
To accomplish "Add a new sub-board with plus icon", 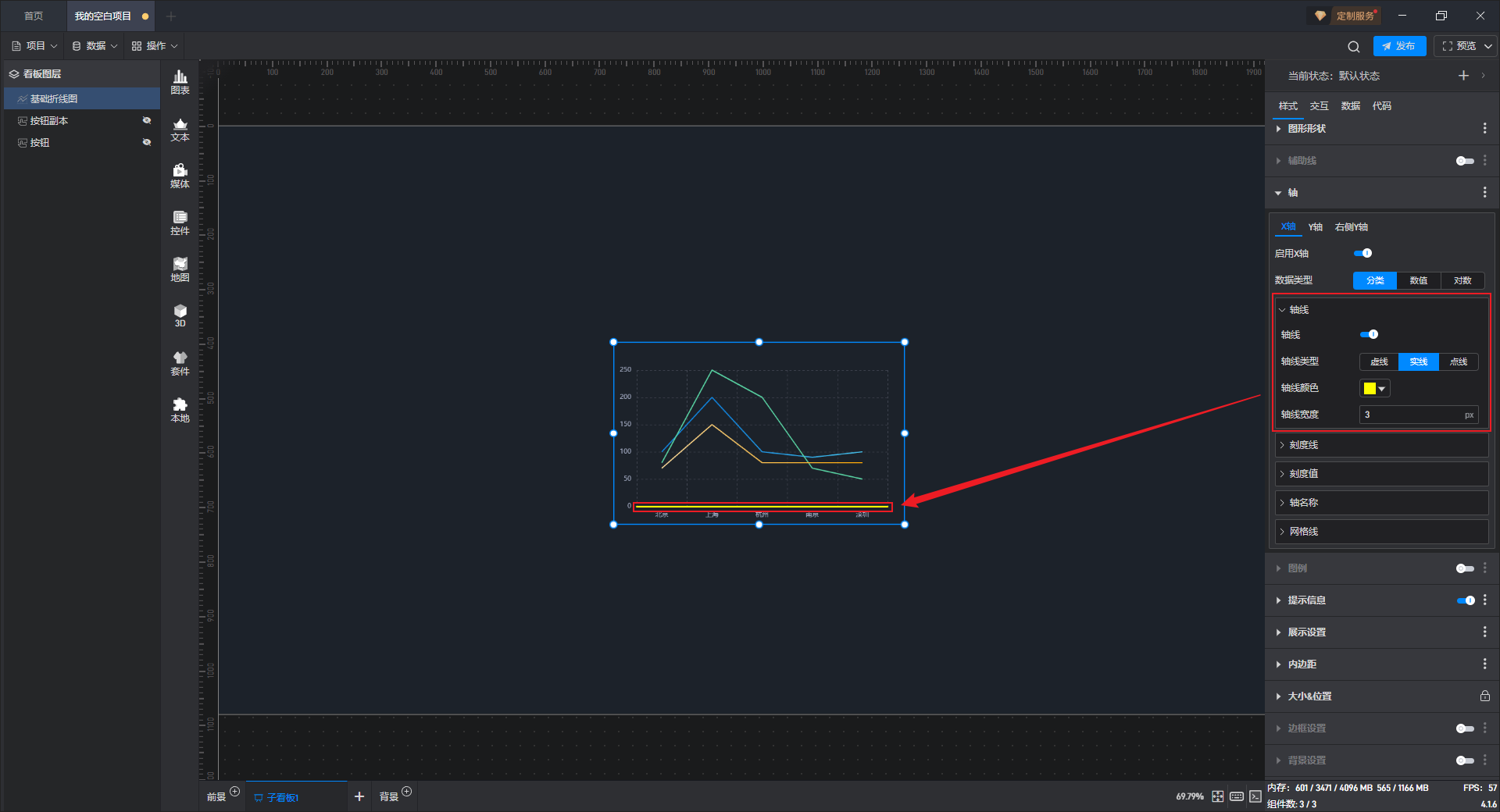I will [359, 796].
